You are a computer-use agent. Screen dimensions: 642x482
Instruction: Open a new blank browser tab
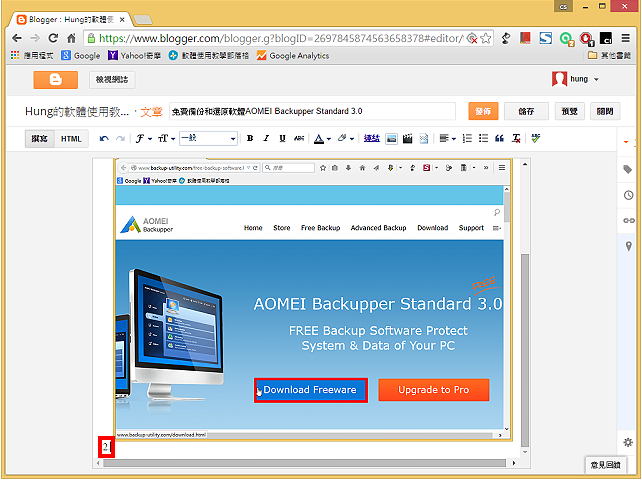(143, 20)
